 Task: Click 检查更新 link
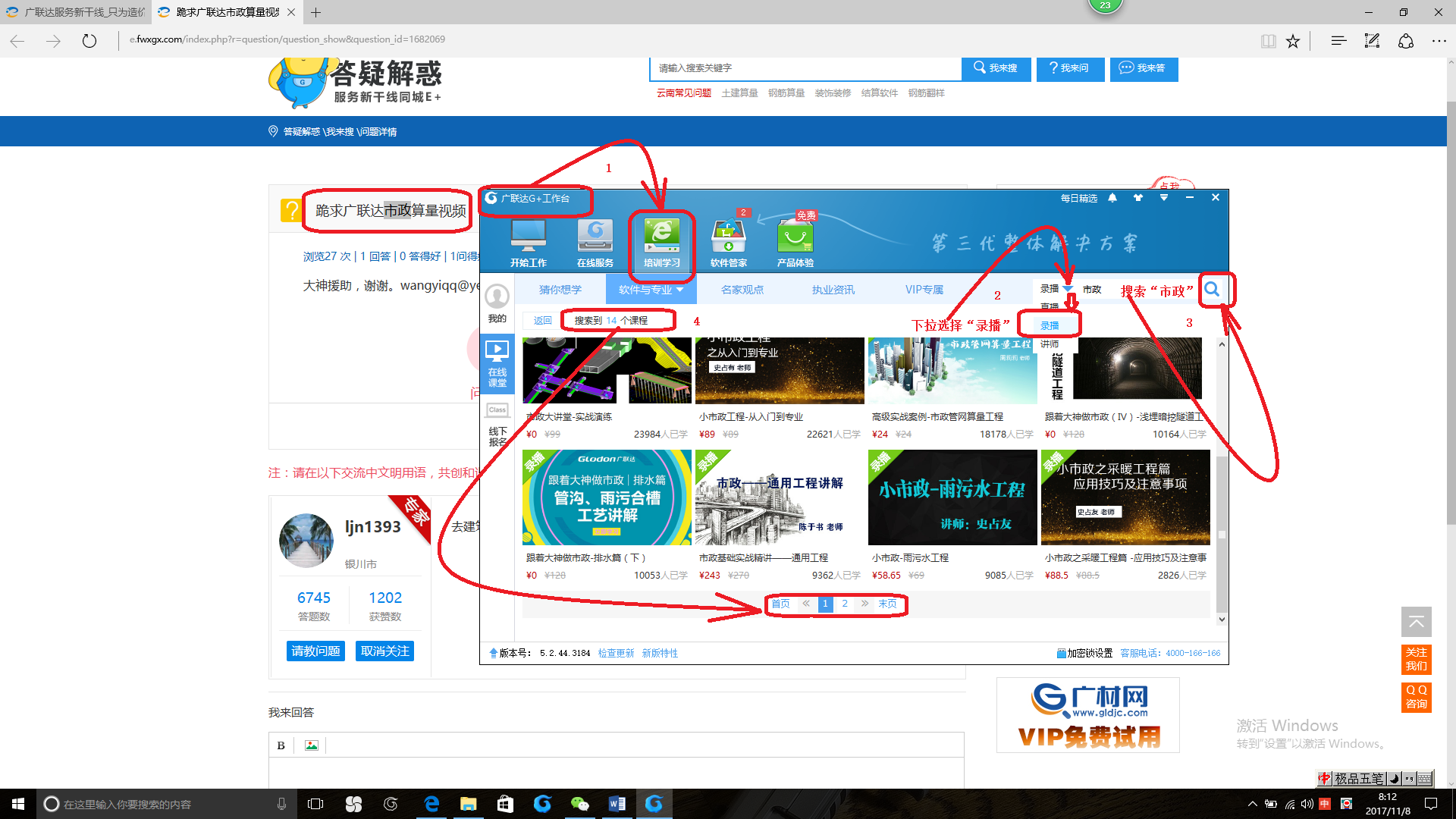coord(616,653)
